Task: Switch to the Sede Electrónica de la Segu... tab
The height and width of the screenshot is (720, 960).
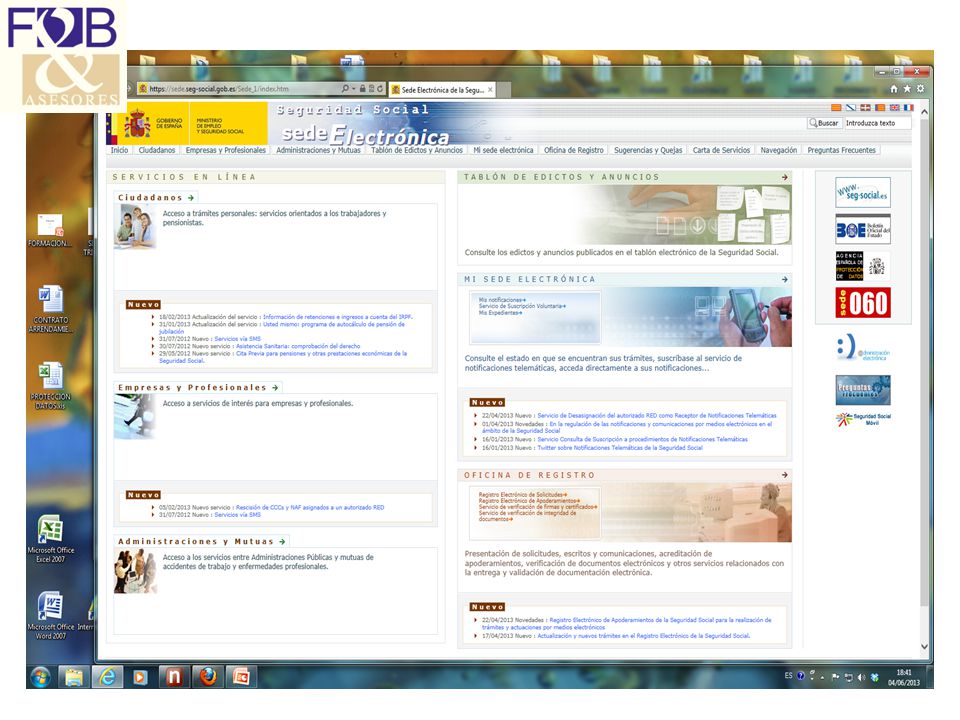Action: coord(442,89)
